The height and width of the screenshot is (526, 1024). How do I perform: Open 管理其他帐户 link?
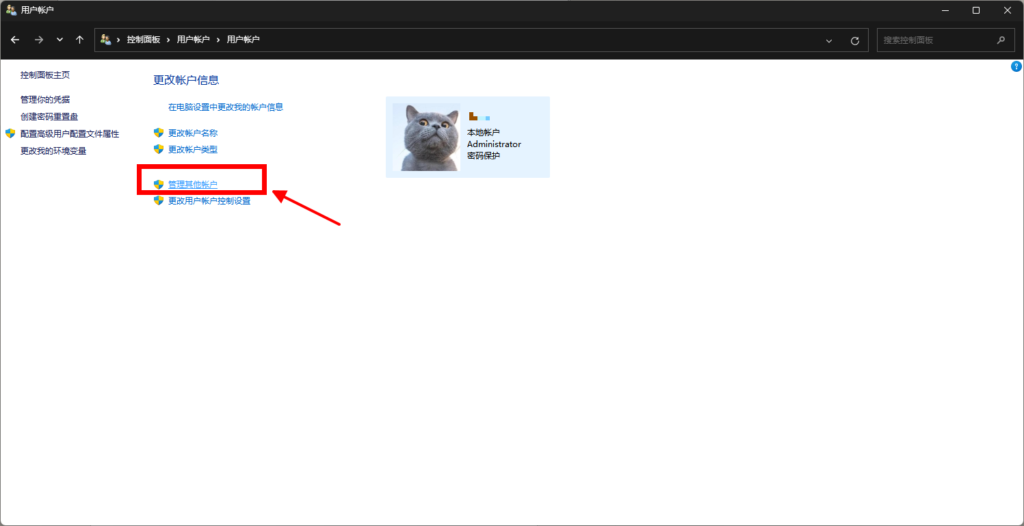click(x=192, y=185)
